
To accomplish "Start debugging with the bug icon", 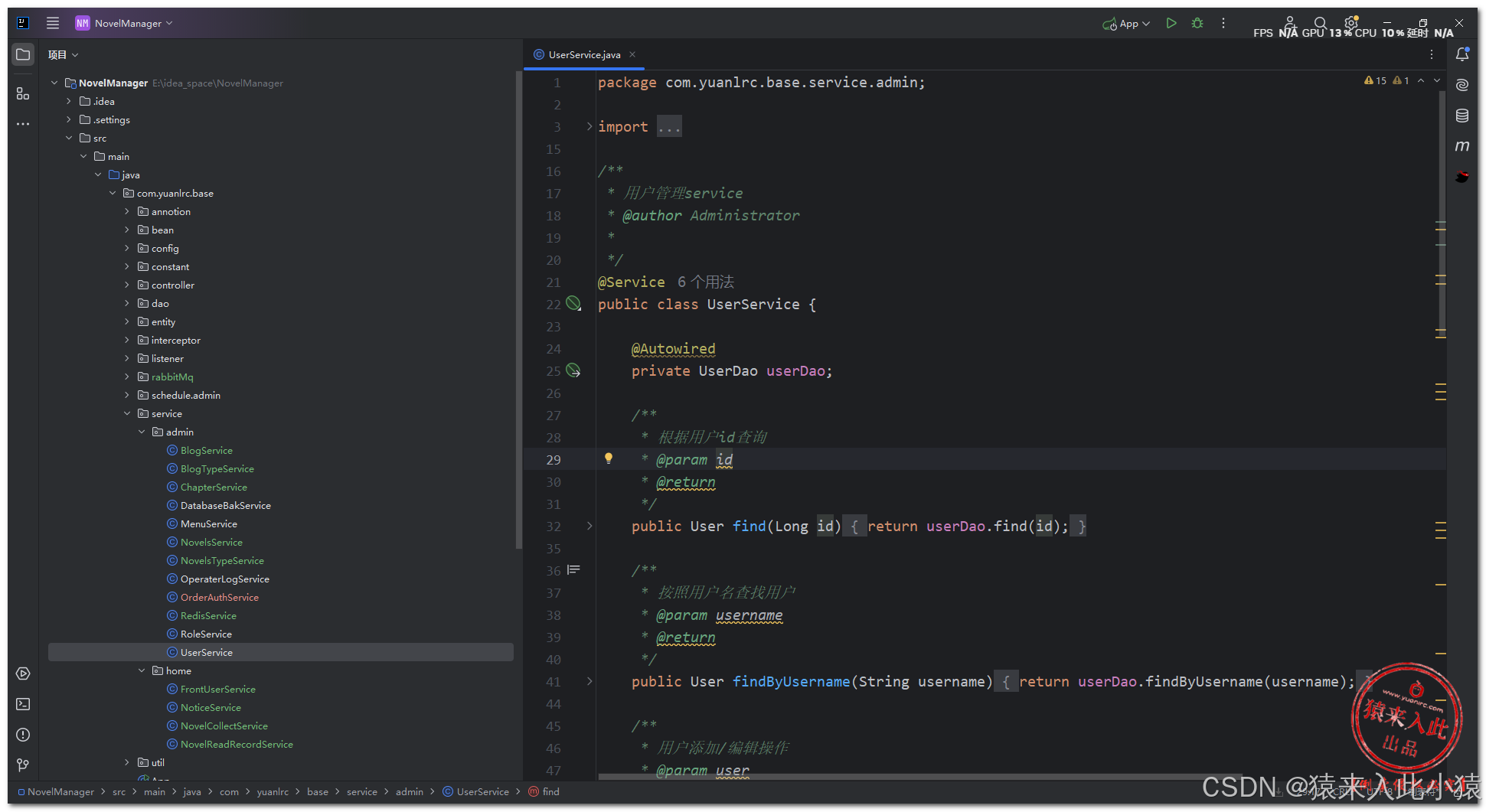I will 1197,23.
